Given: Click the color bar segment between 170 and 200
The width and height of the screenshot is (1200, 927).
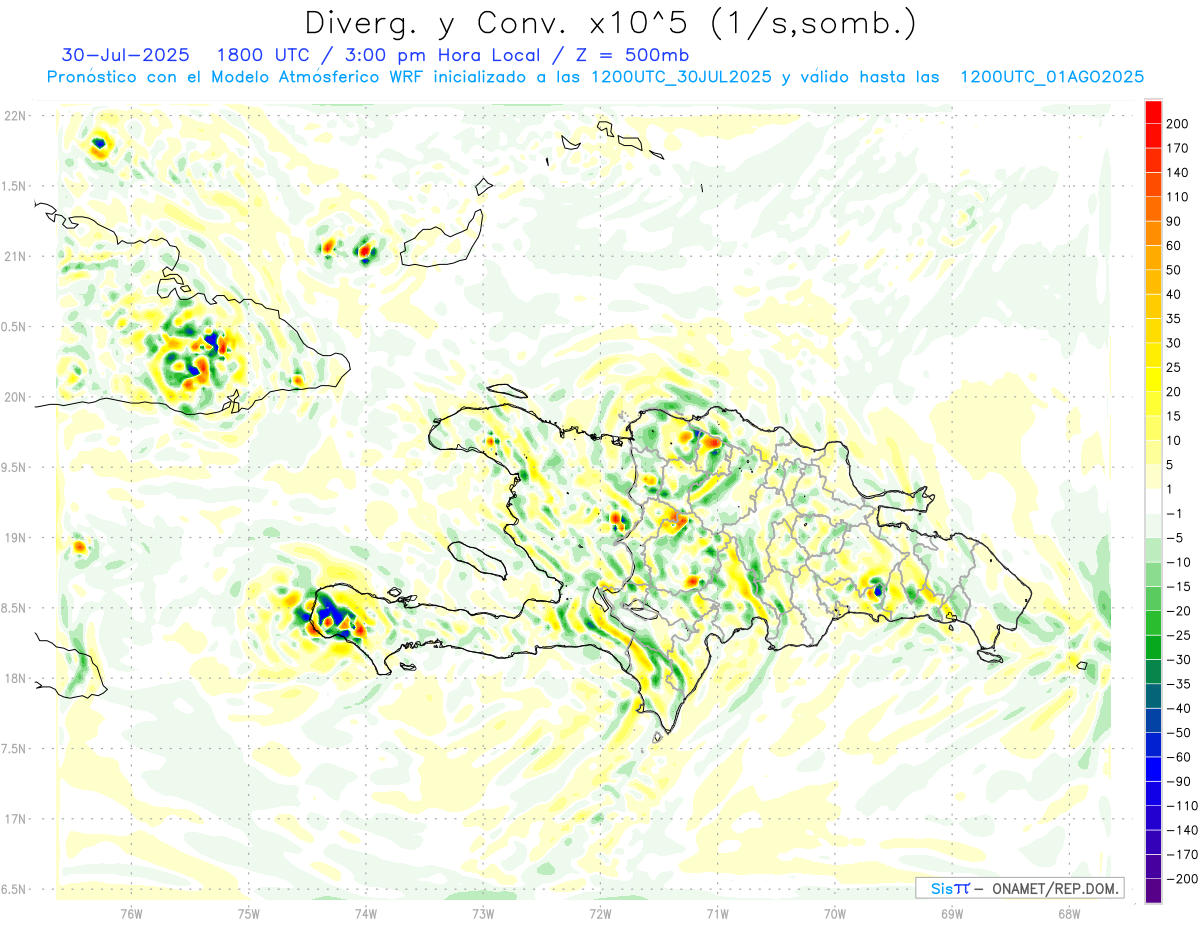Looking at the screenshot, I should 1154,136.
